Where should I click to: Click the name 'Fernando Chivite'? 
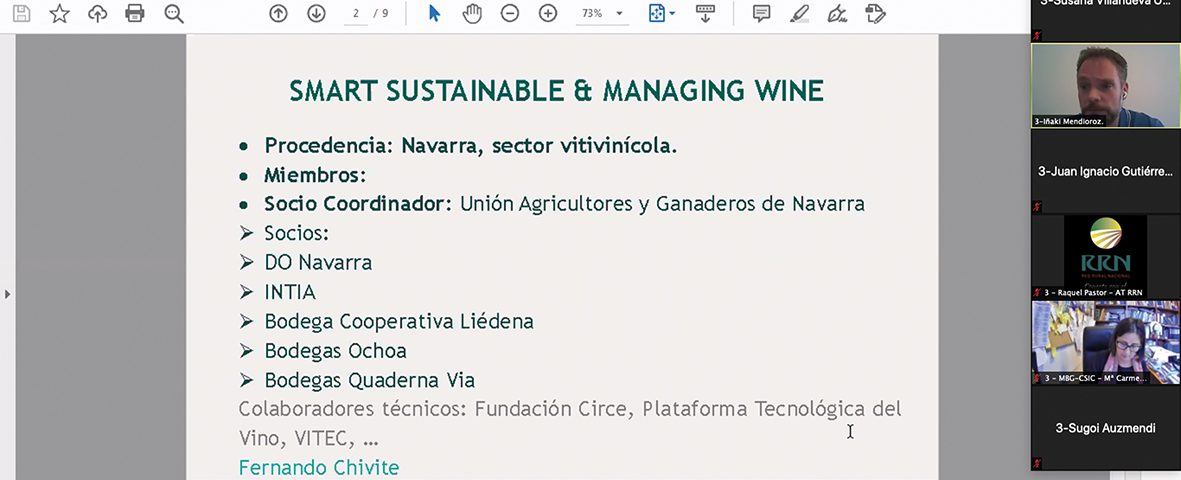[x=319, y=468]
